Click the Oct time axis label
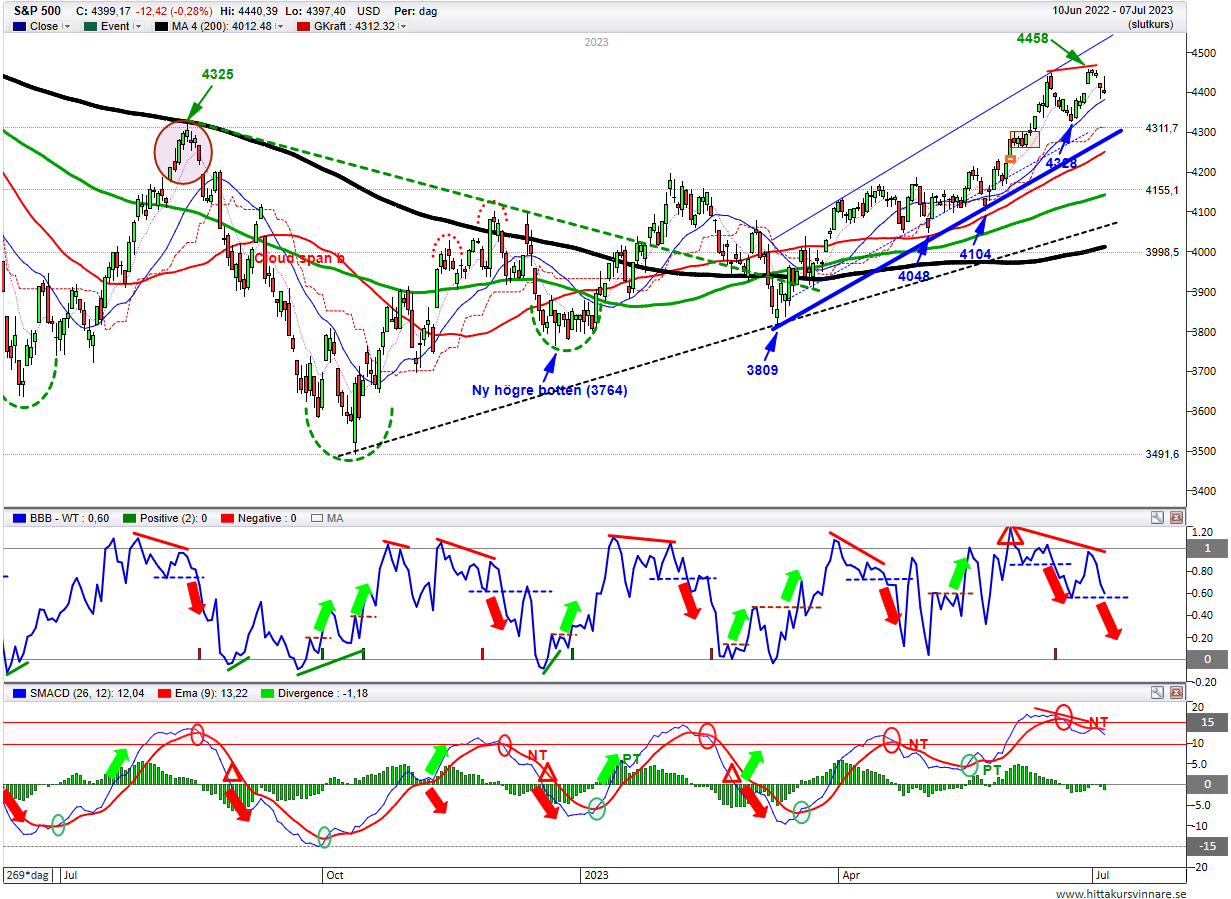This screenshot has height=899, width=1231. pyautogui.click(x=335, y=874)
